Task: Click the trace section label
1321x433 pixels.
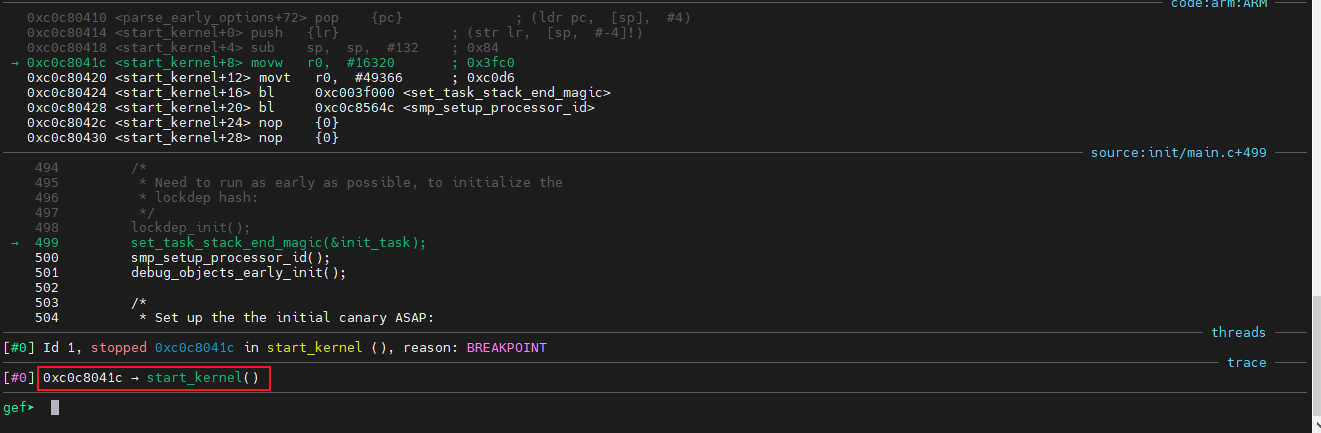Action: point(1246,362)
